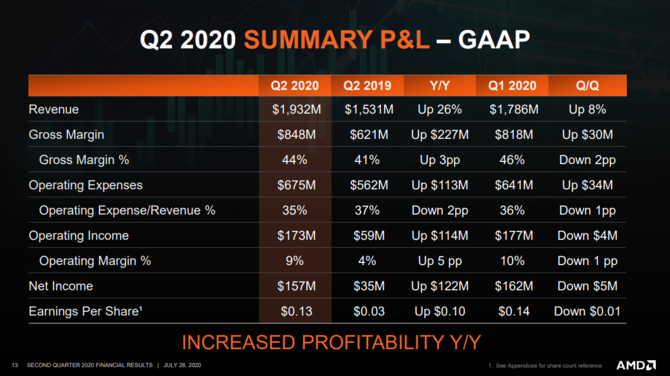670x376 pixels.
Task: Click the Up 3pp cell
Action: [440, 160]
